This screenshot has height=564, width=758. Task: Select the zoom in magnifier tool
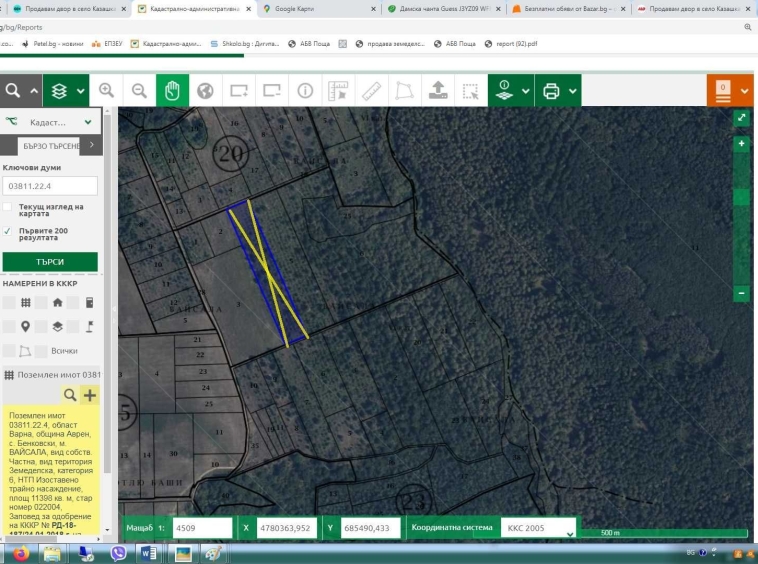tap(106, 90)
